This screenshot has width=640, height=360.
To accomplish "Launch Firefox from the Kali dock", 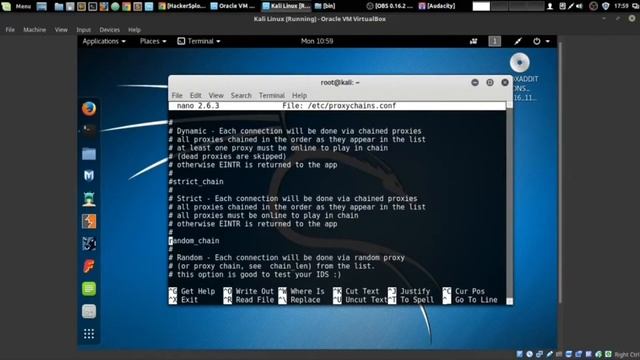I will coord(89,109).
